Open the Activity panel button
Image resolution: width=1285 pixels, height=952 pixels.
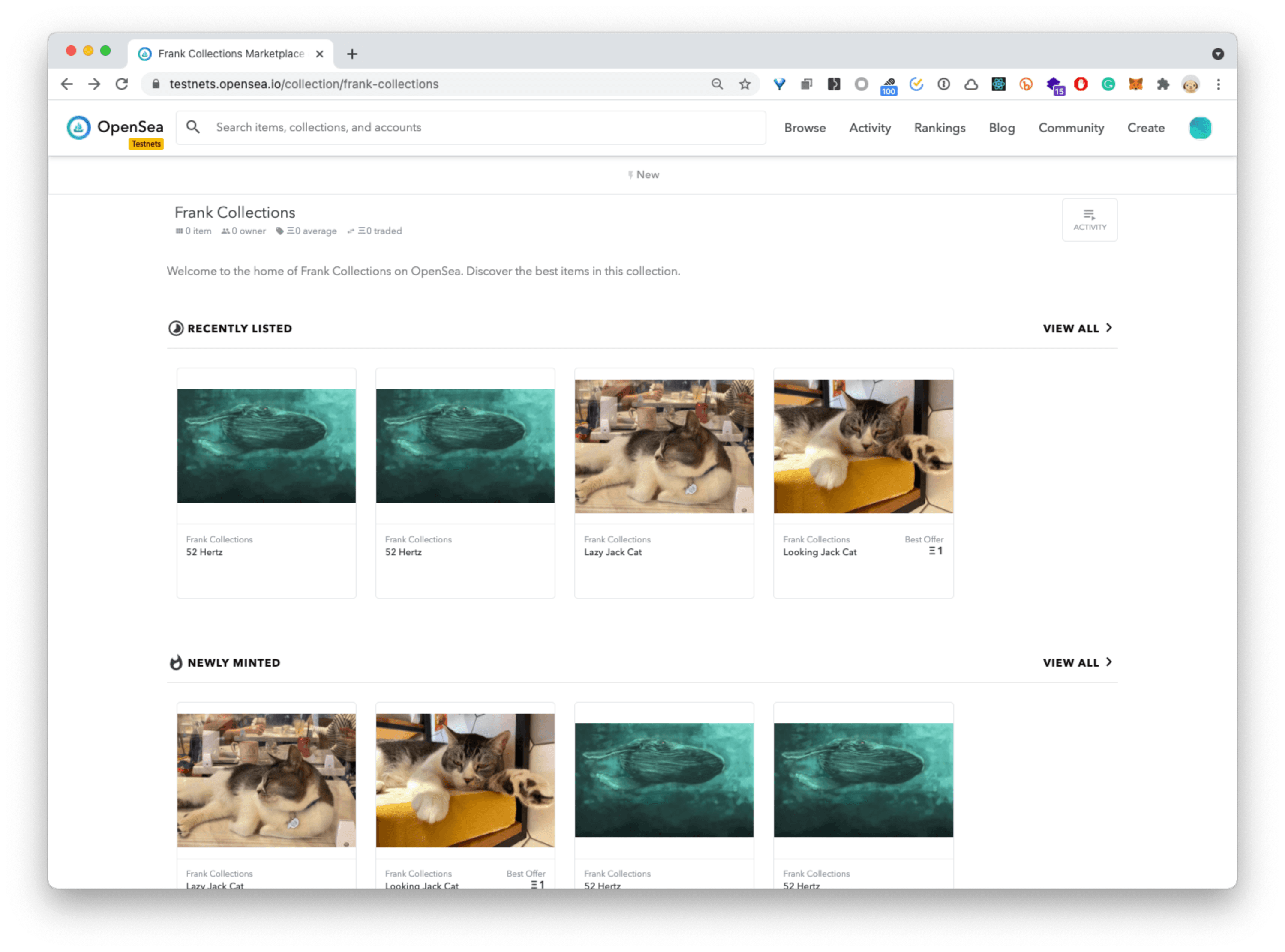point(1089,219)
